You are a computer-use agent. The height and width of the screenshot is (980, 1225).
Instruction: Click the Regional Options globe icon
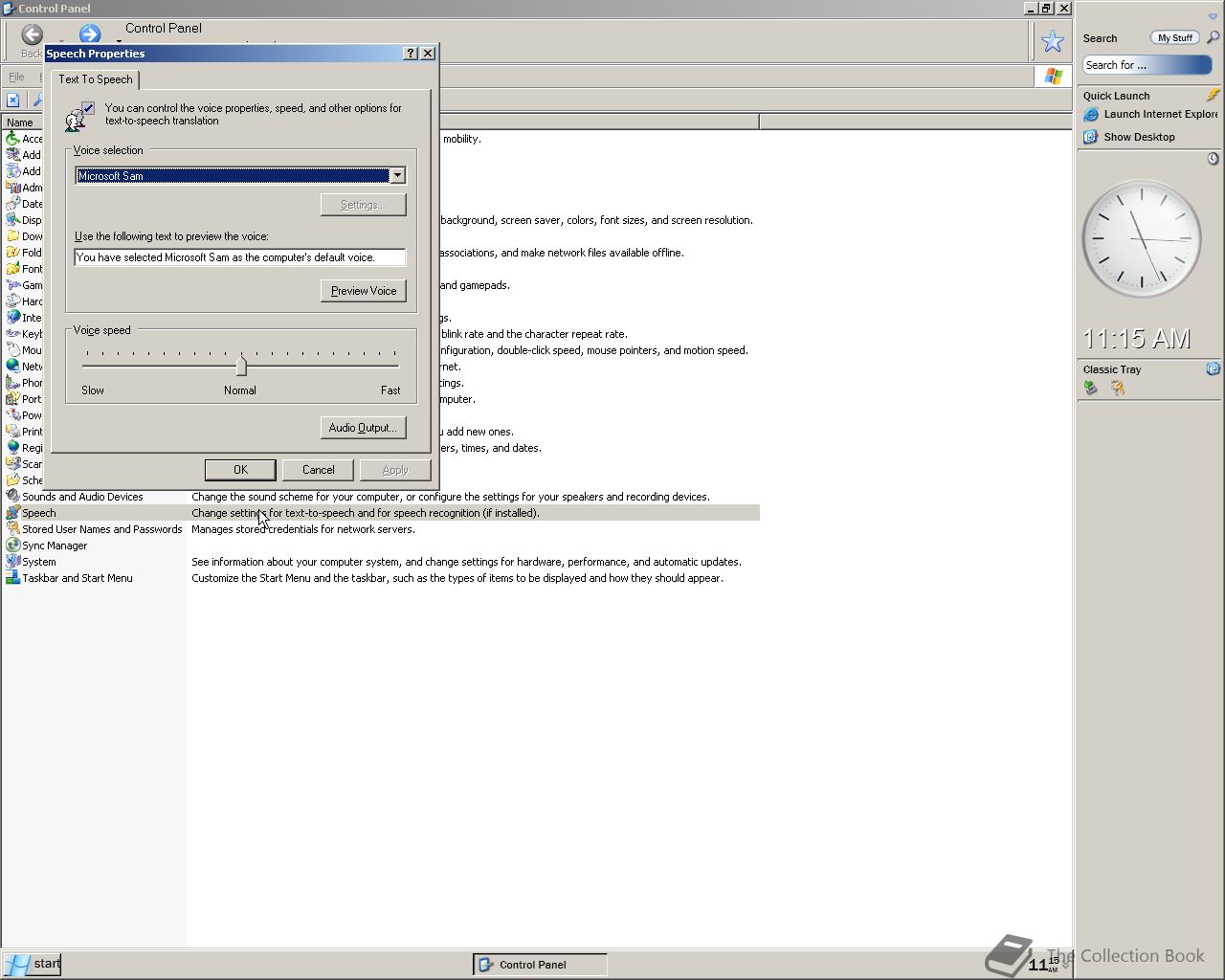coord(13,448)
